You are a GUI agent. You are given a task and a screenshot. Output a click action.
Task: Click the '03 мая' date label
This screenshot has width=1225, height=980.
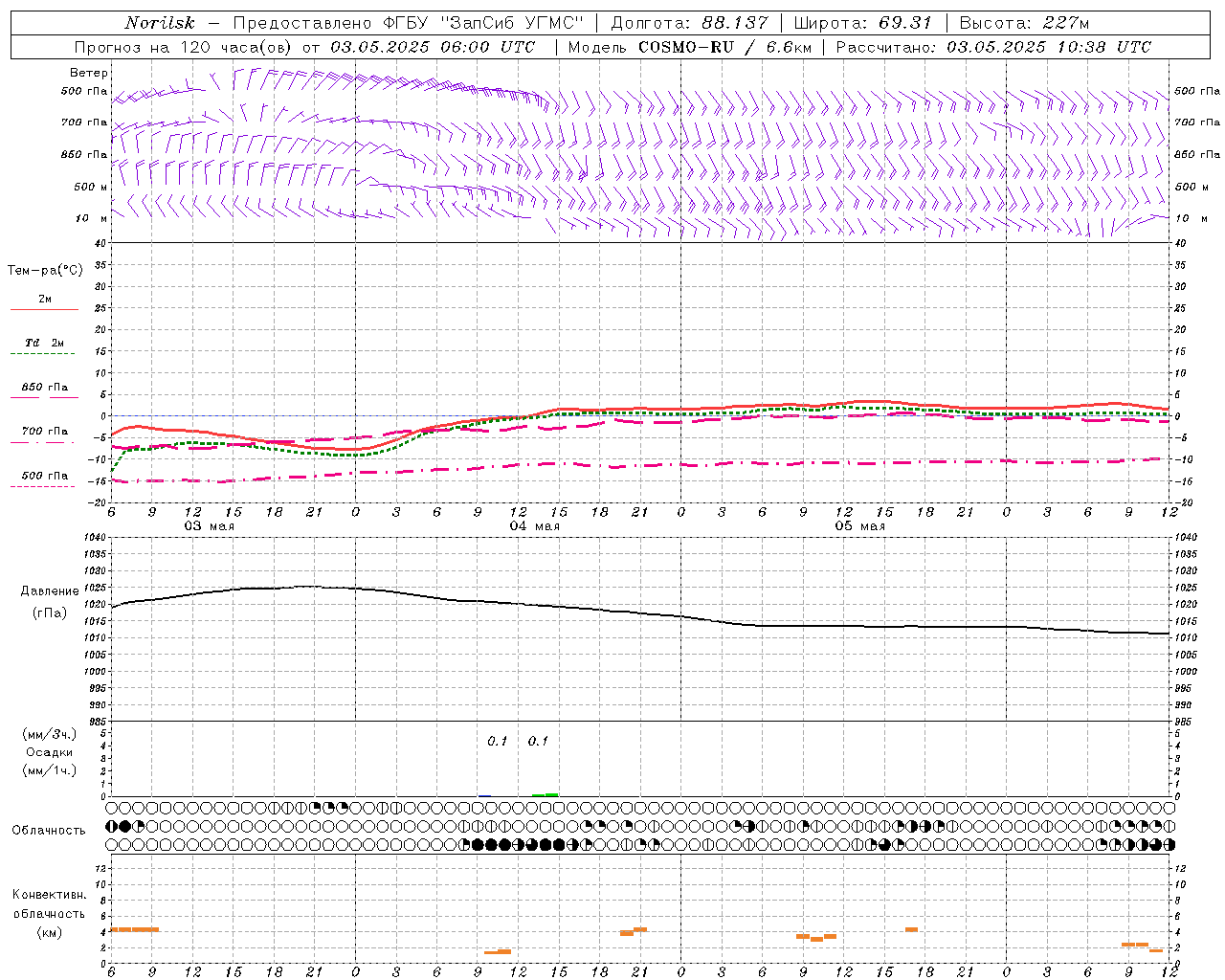[209, 526]
